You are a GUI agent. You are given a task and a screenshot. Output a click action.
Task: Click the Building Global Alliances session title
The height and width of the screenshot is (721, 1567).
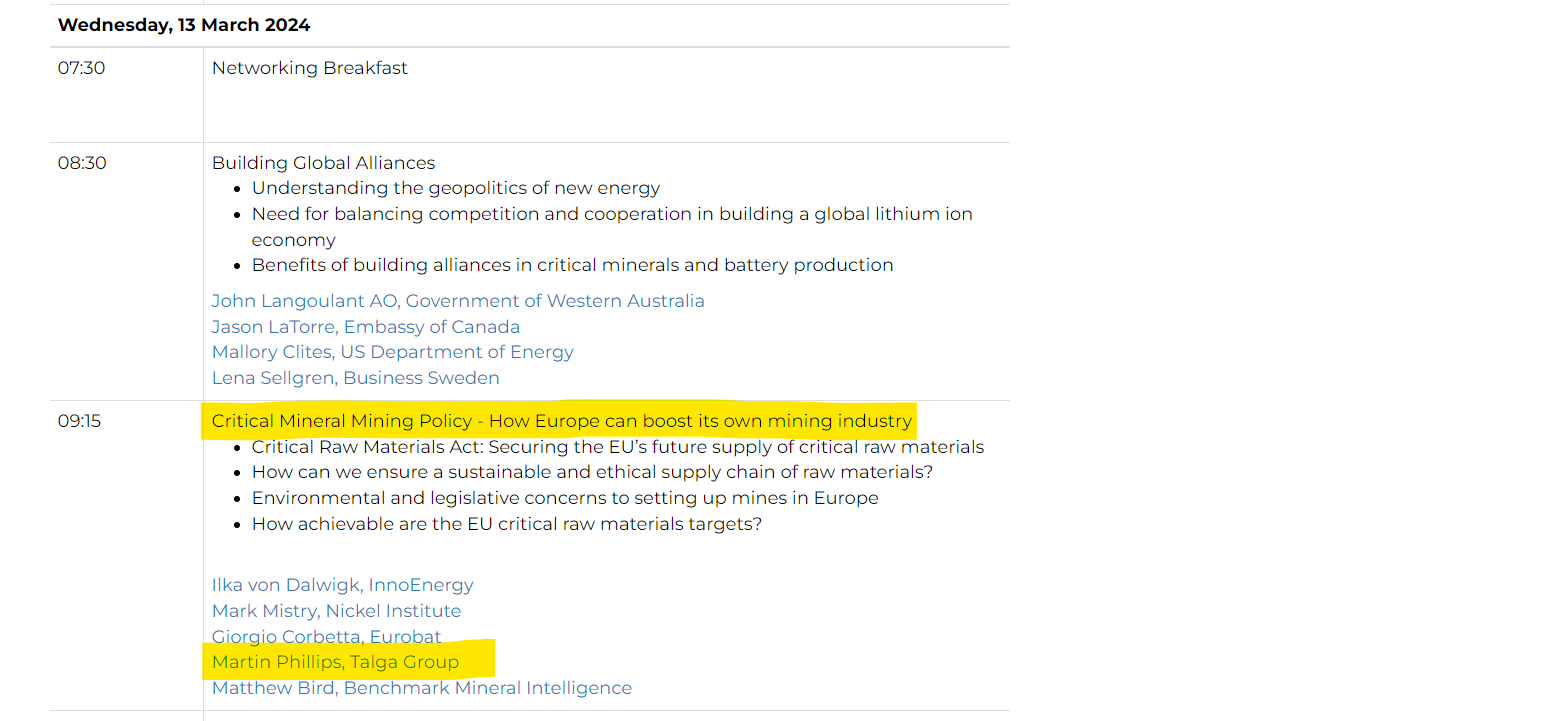(x=324, y=163)
